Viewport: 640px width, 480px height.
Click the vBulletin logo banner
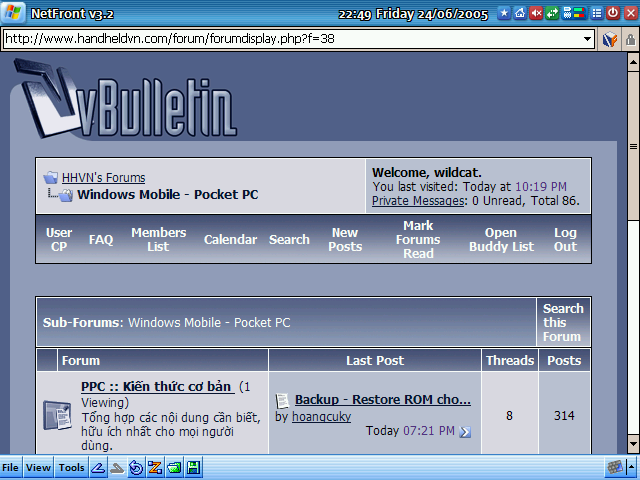pyautogui.click(x=124, y=98)
